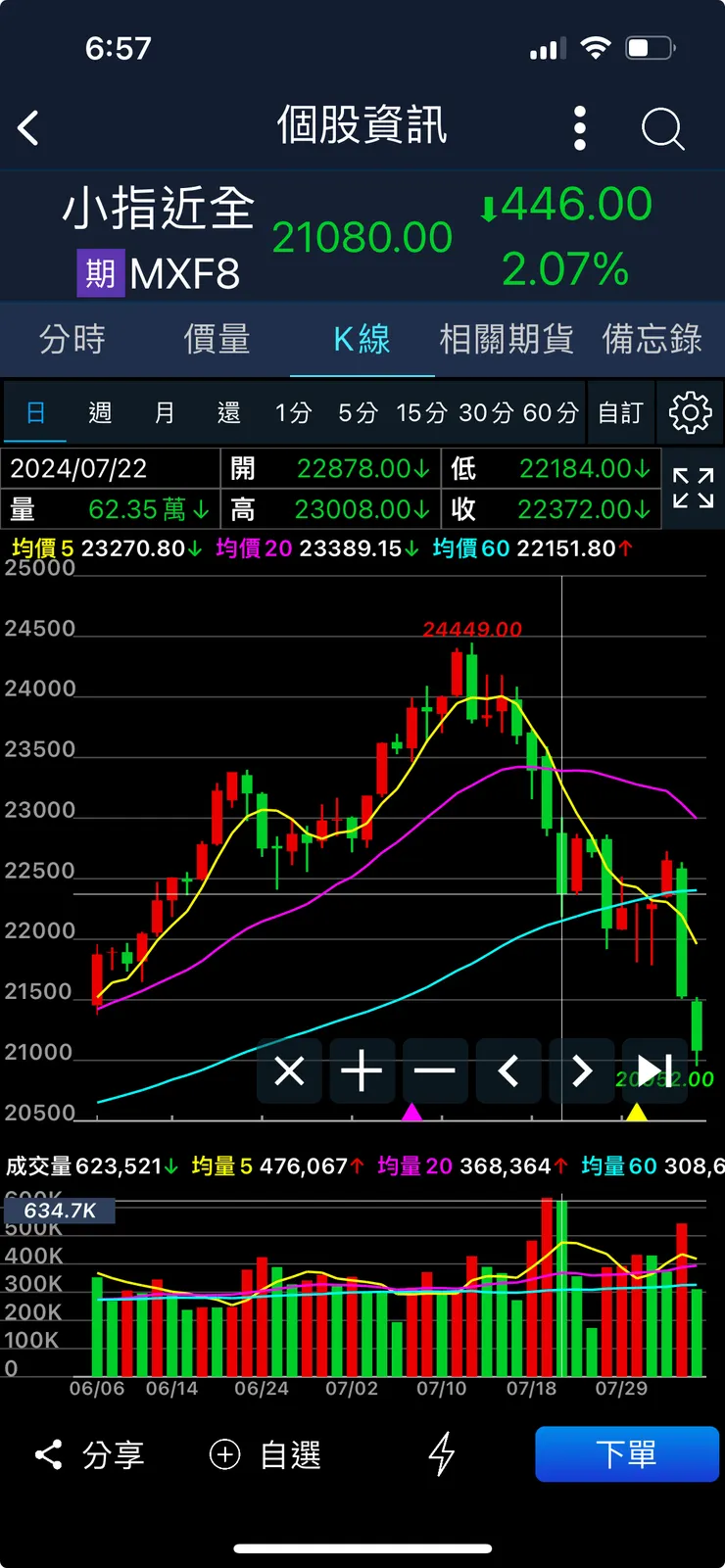Tap the 07/18 date axis label

click(x=531, y=1389)
